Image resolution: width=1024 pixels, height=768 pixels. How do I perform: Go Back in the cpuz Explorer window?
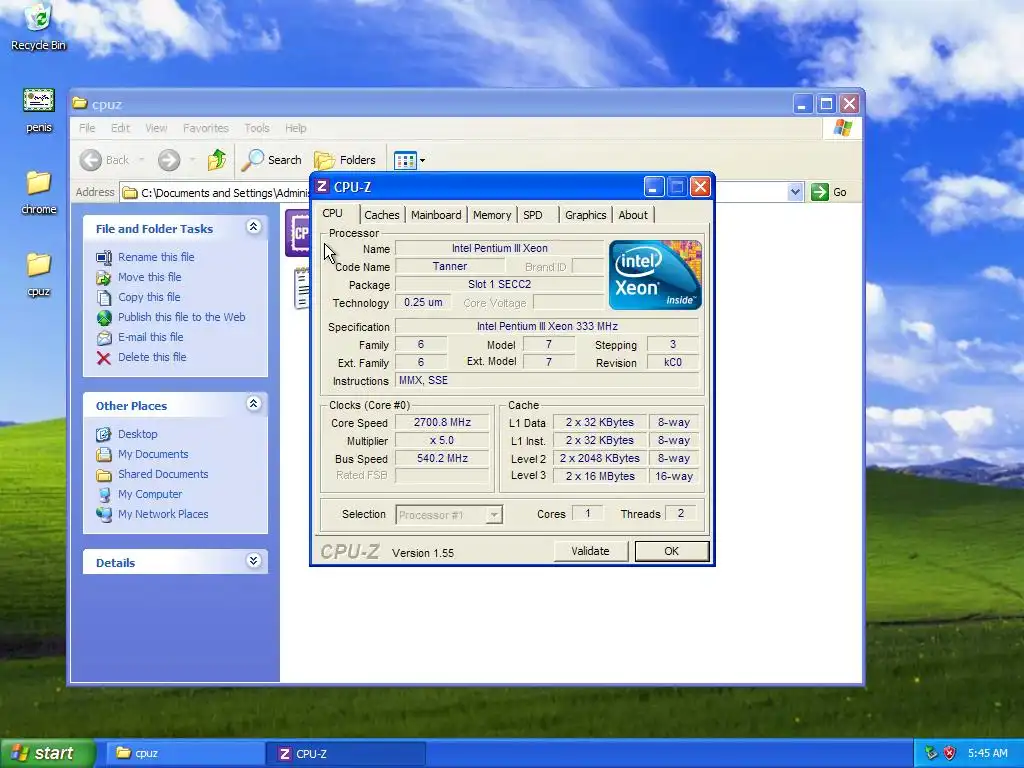point(105,160)
